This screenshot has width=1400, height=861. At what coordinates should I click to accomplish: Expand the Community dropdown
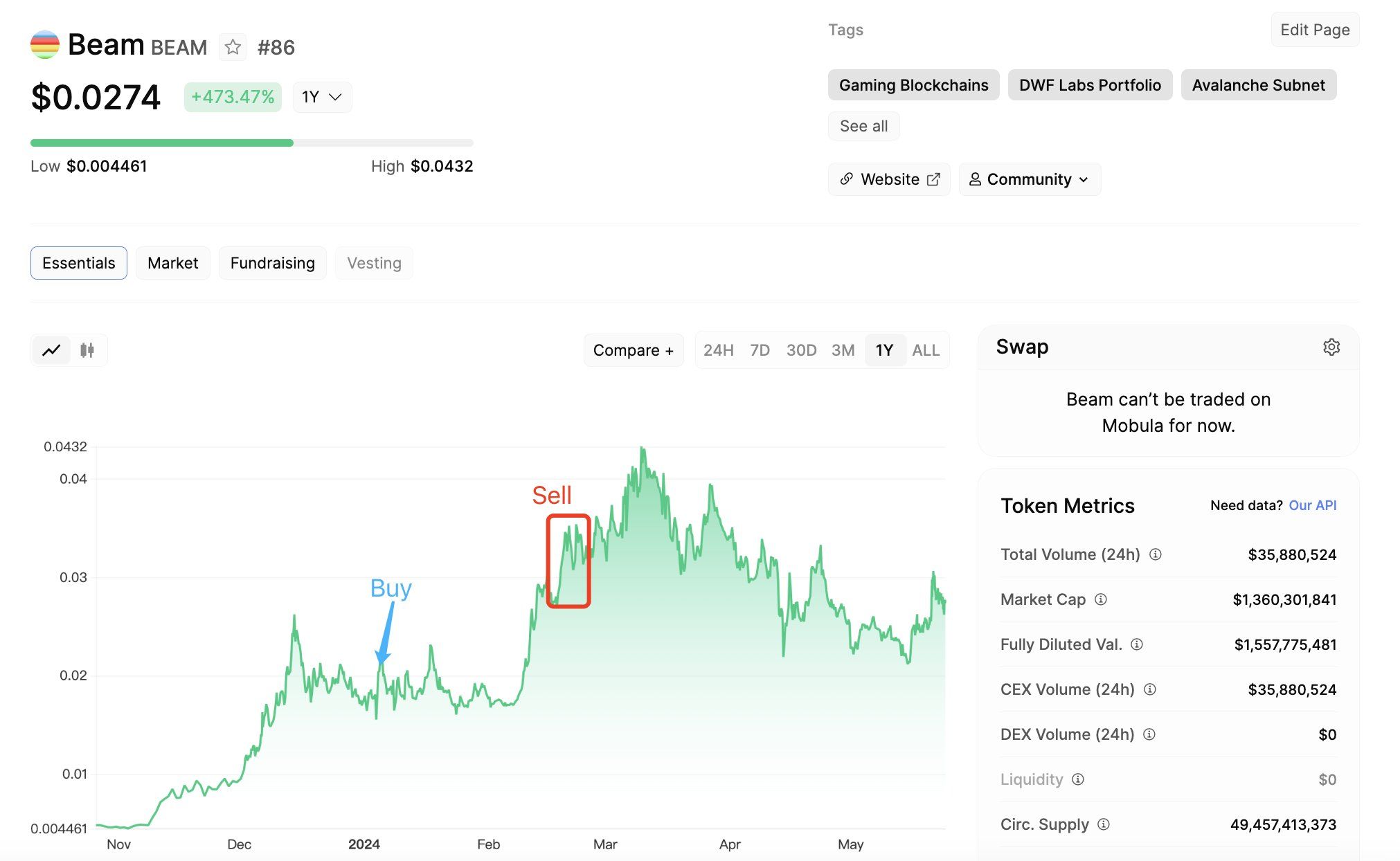pos(1030,179)
